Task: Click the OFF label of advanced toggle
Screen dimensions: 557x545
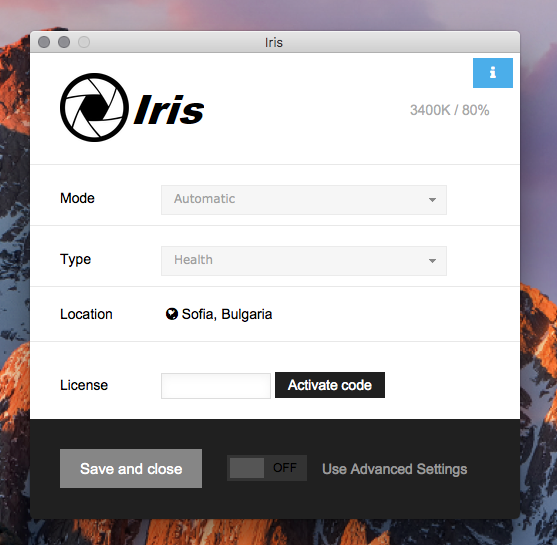Action: click(285, 468)
